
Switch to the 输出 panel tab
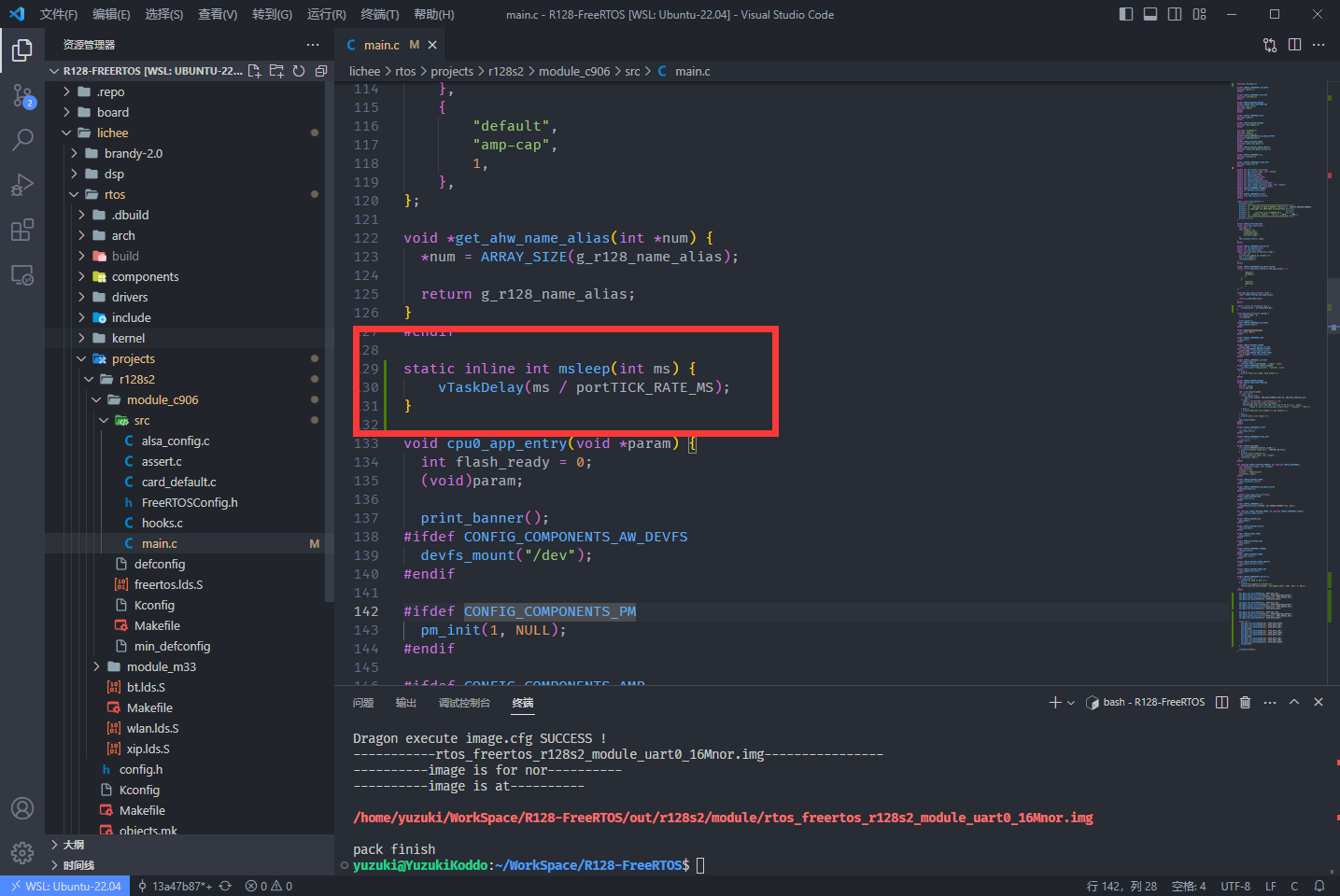click(406, 703)
